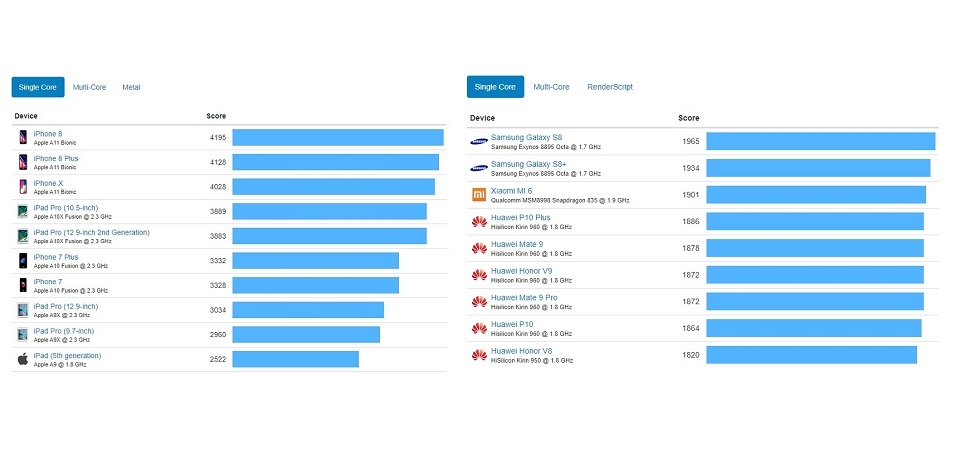Click the score value 1901
Image resolution: width=960 pixels, height=471 pixels.
(x=691, y=195)
